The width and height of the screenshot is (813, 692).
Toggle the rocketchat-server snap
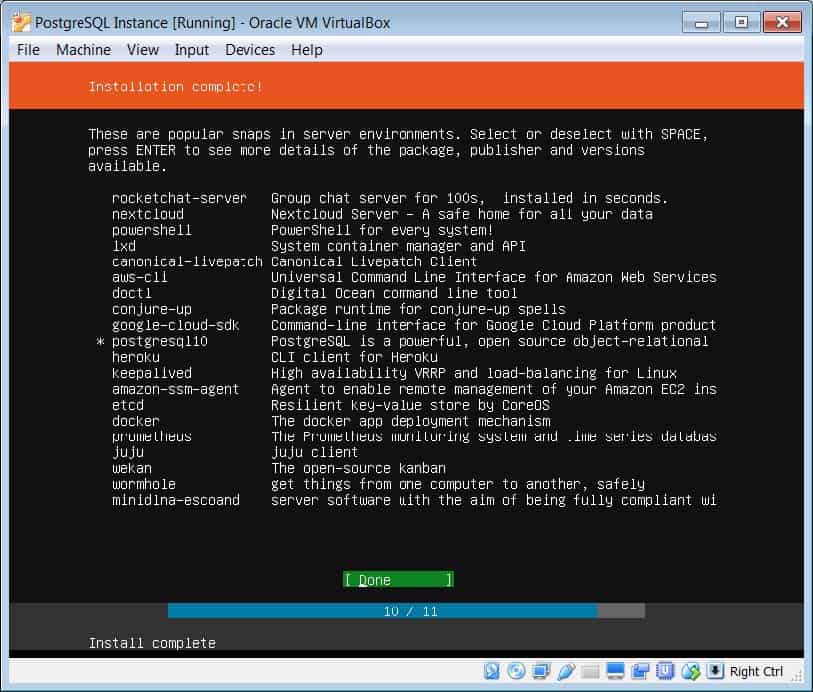179,198
